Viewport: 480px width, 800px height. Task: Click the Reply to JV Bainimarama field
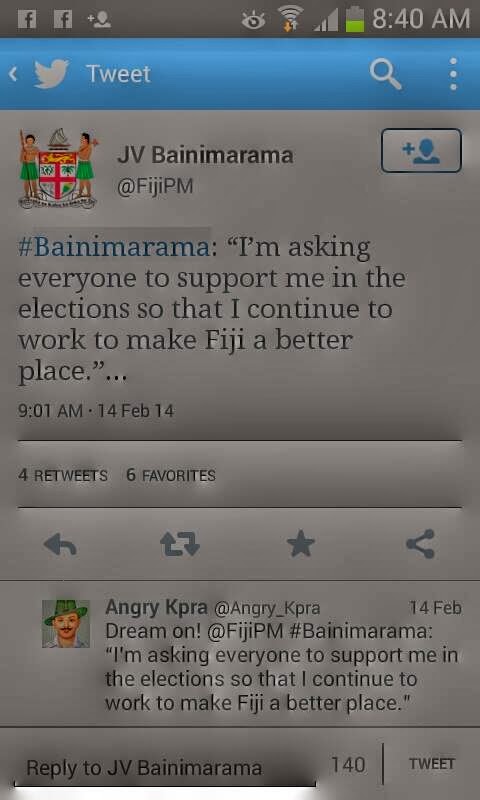pos(164,767)
